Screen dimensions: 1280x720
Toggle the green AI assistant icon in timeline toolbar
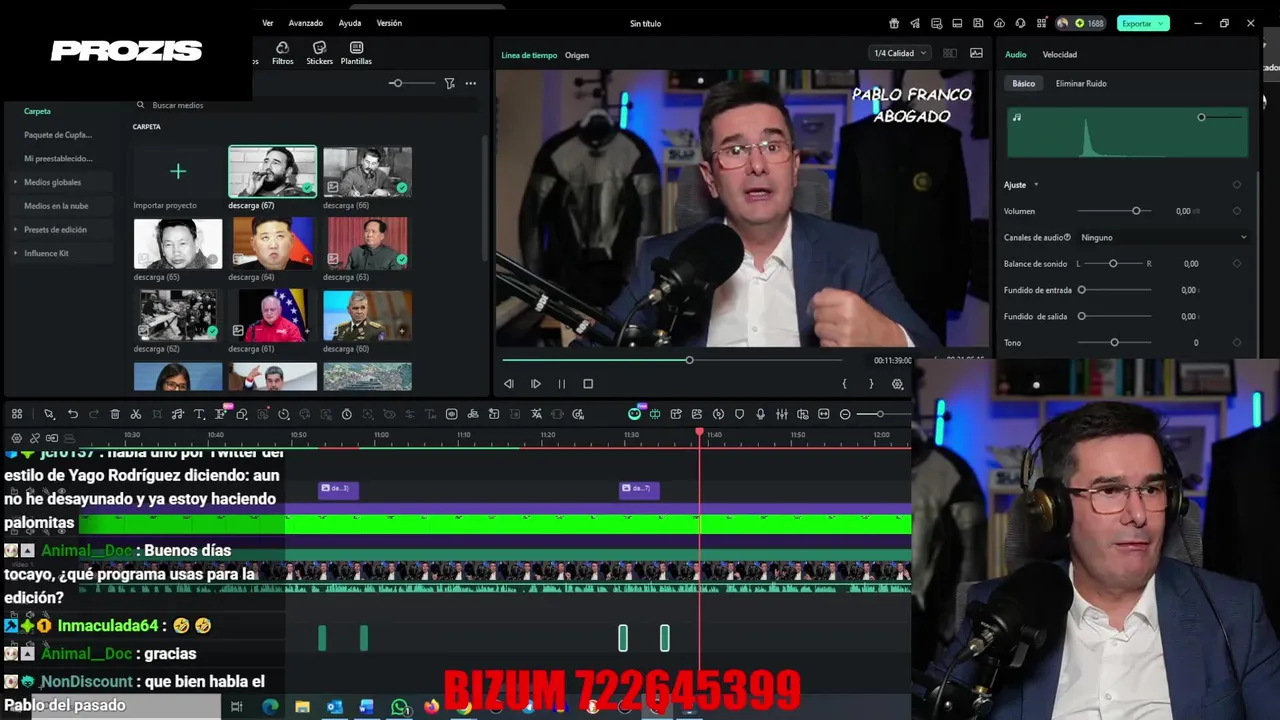(x=634, y=414)
